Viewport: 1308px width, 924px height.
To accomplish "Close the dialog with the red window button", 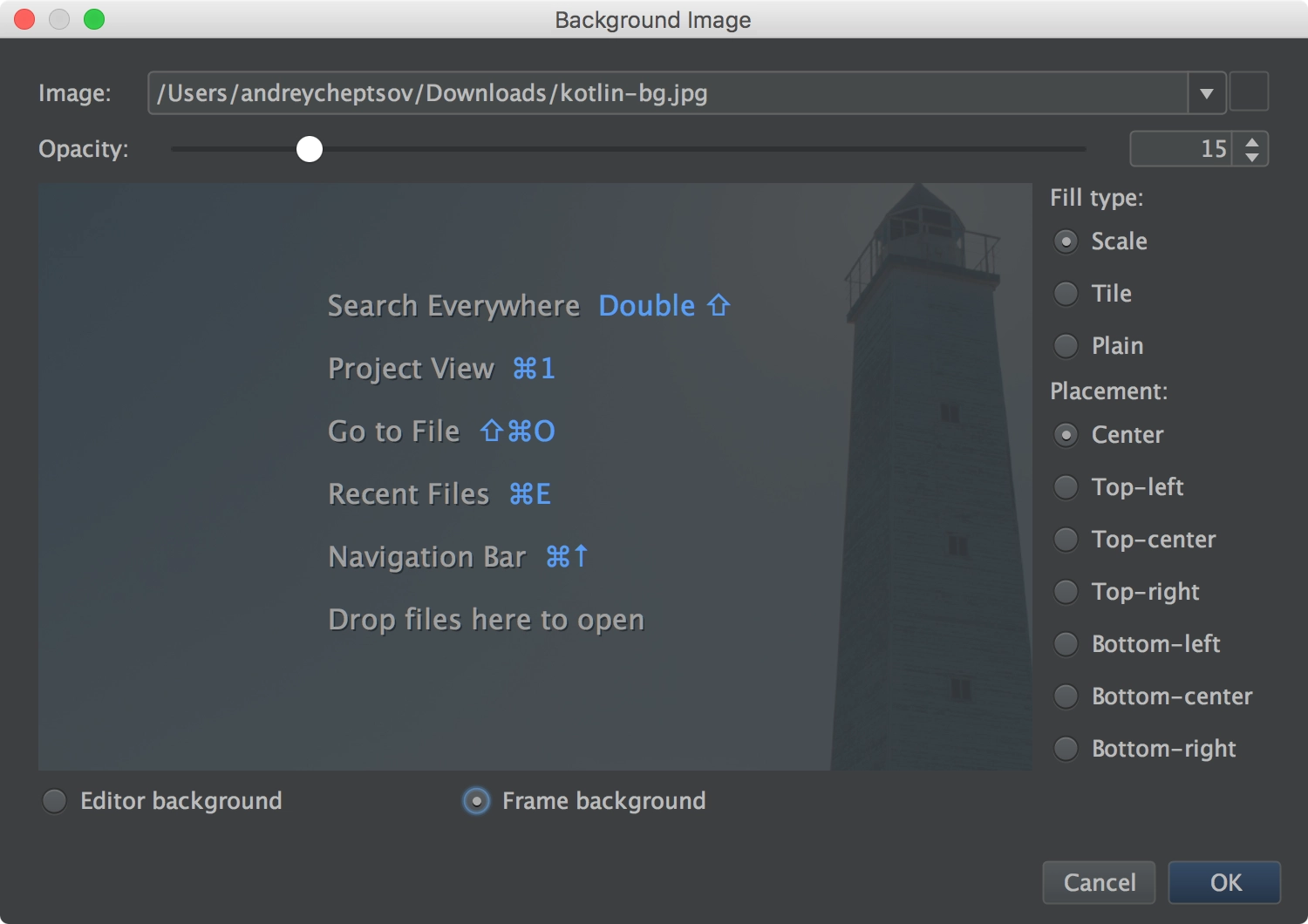I will [x=24, y=19].
